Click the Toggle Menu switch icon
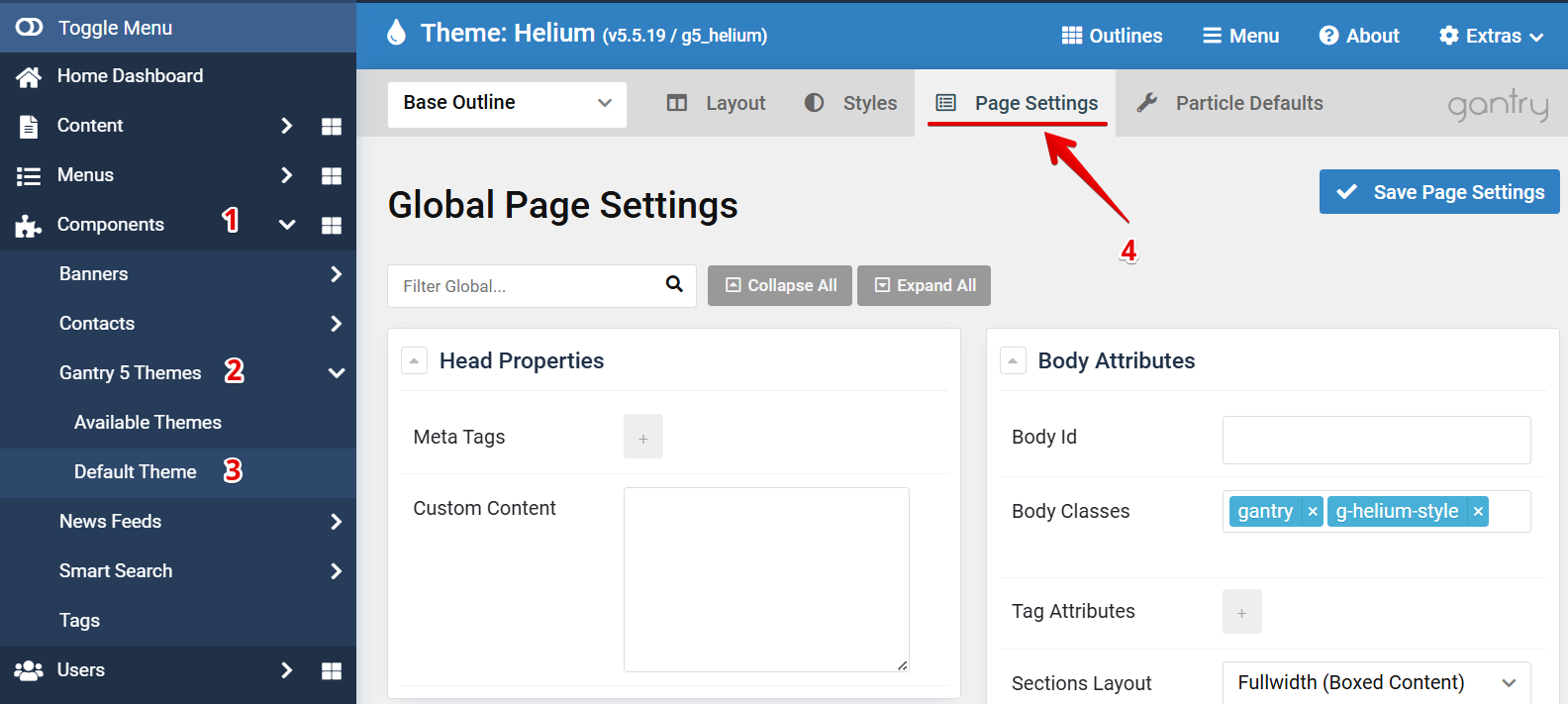The image size is (1568, 704). click(29, 27)
